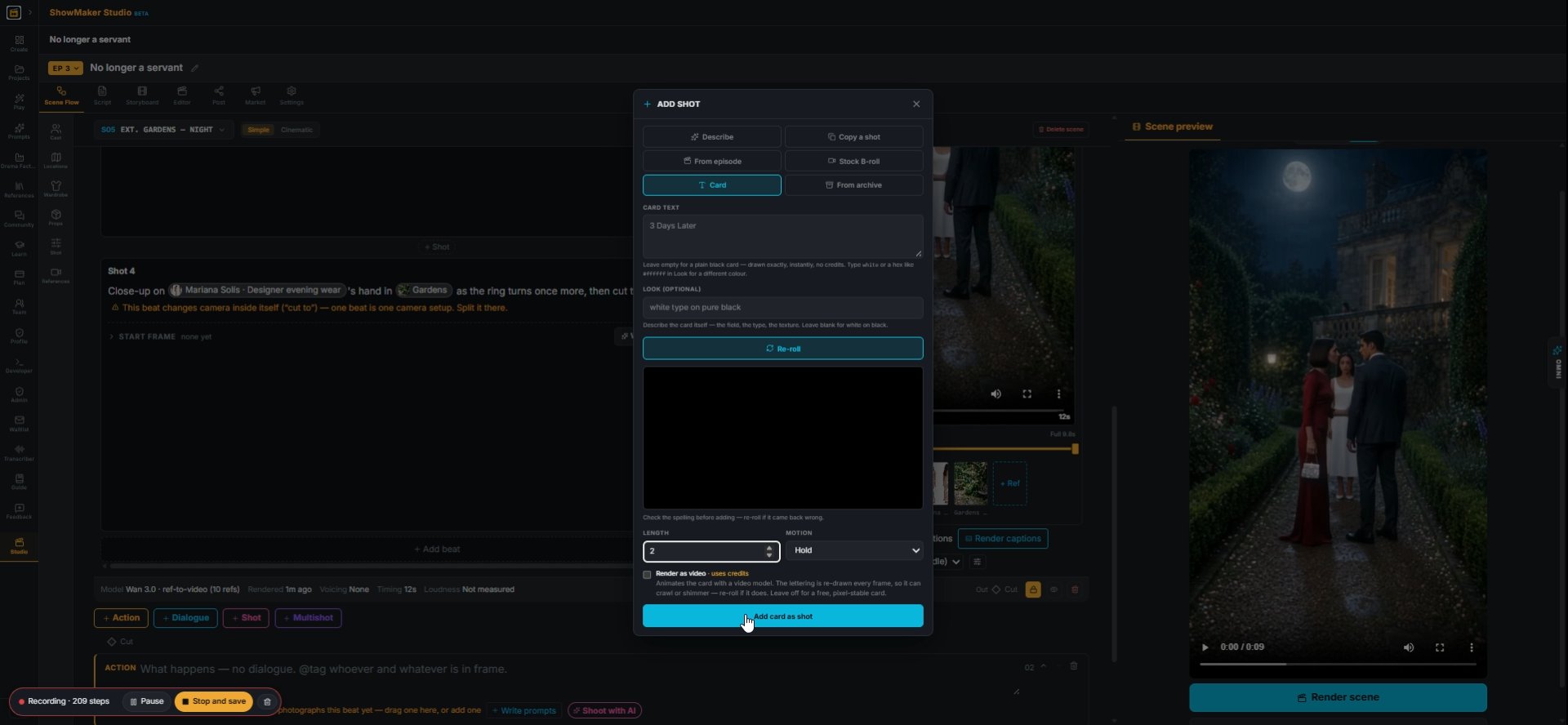This screenshot has width=1568, height=725.
Task: Close the Add Shot dialog
Action: (916, 105)
